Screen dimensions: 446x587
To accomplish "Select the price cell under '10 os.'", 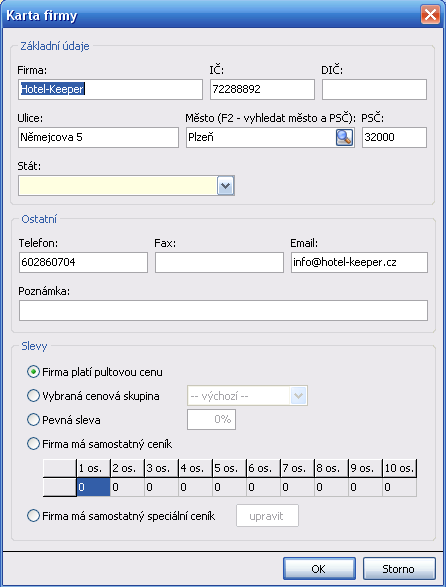I will point(400,487).
